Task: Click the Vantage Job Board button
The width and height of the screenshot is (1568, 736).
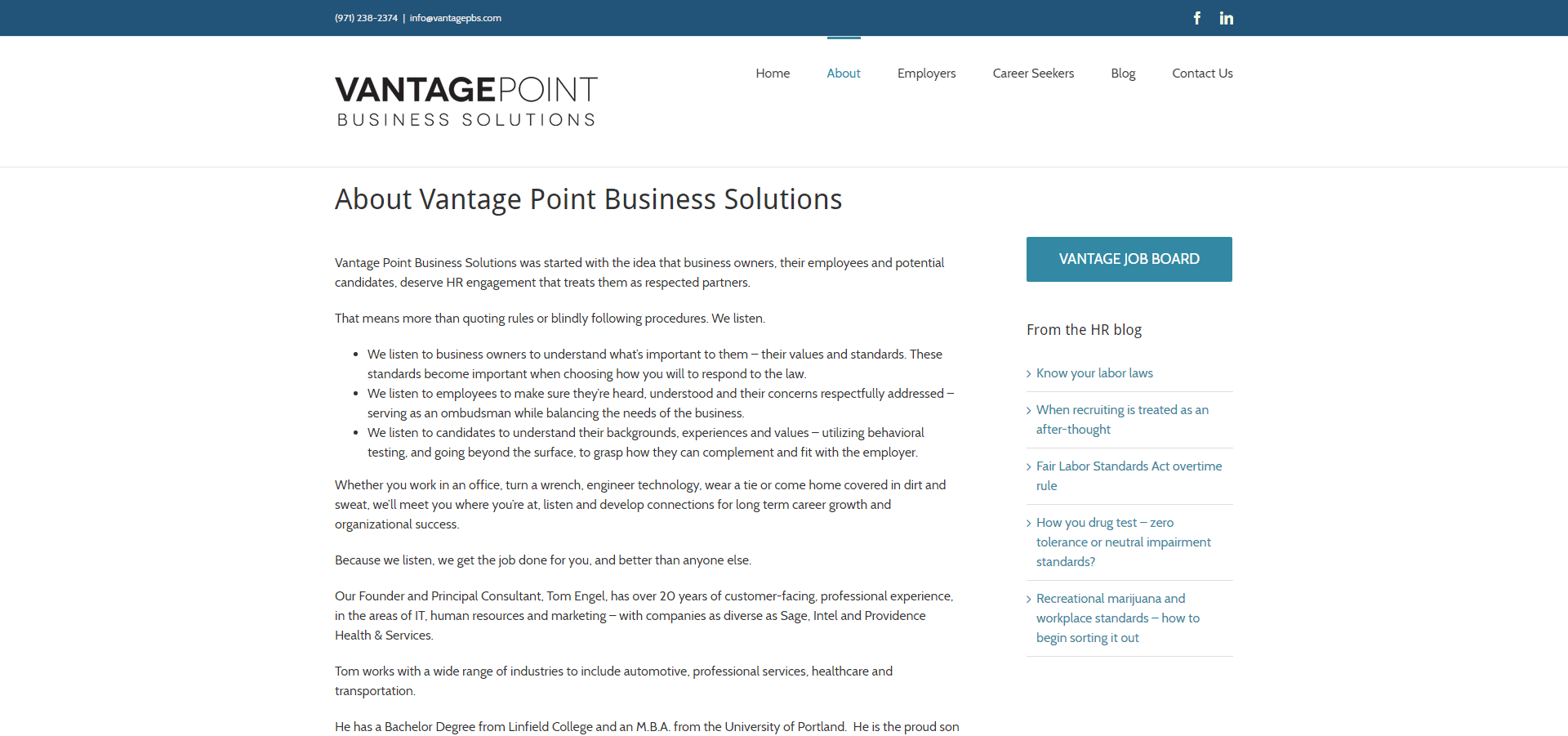Action: (x=1129, y=259)
